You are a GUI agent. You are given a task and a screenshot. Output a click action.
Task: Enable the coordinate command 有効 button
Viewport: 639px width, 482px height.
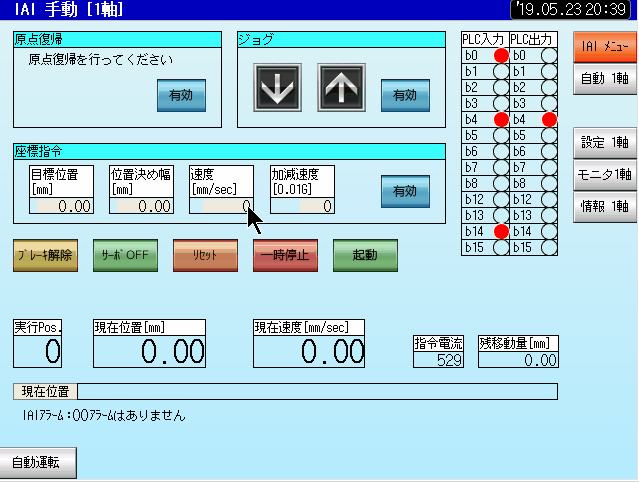(405, 191)
